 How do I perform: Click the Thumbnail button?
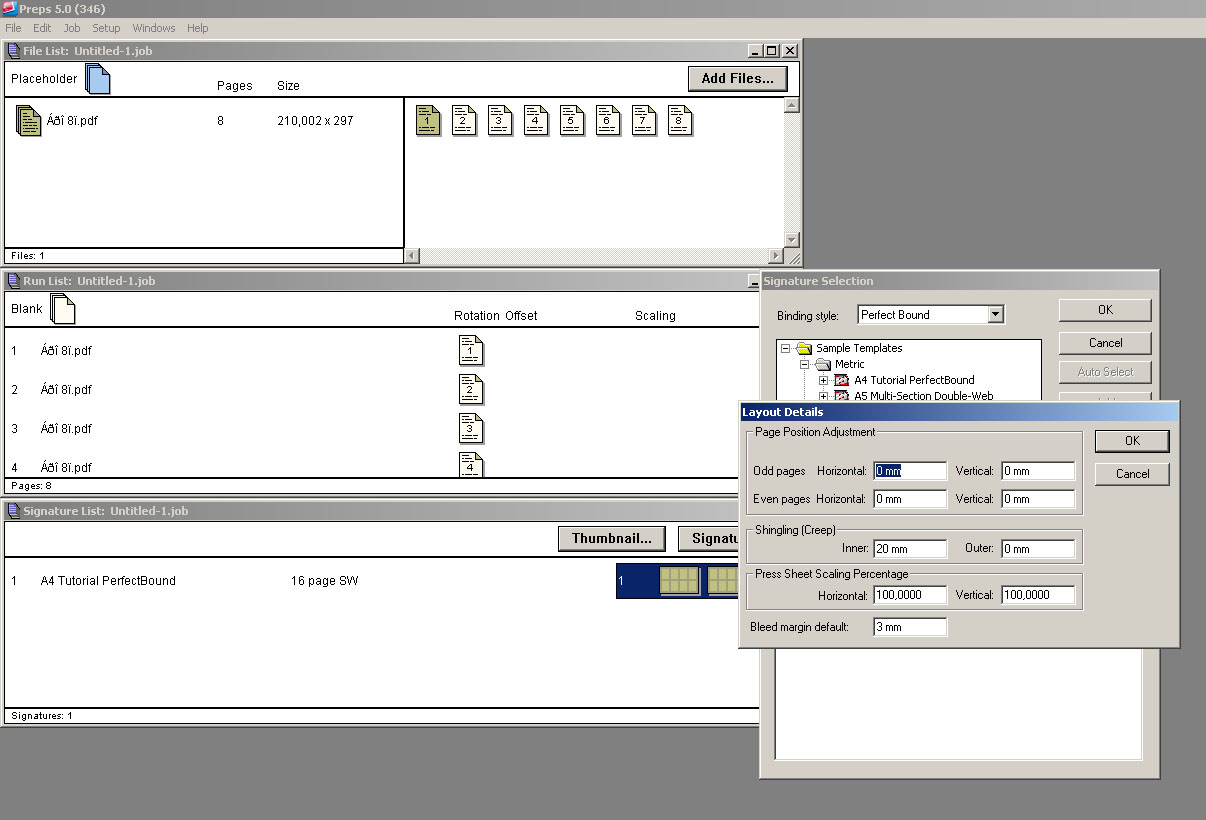tap(611, 539)
